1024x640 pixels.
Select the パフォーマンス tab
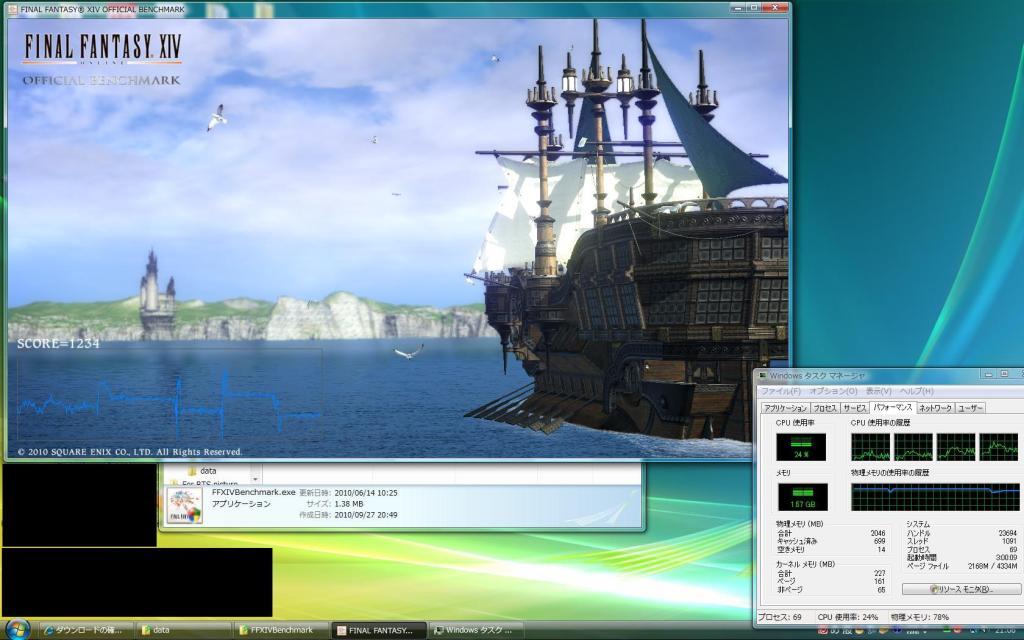(x=892, y=408)
